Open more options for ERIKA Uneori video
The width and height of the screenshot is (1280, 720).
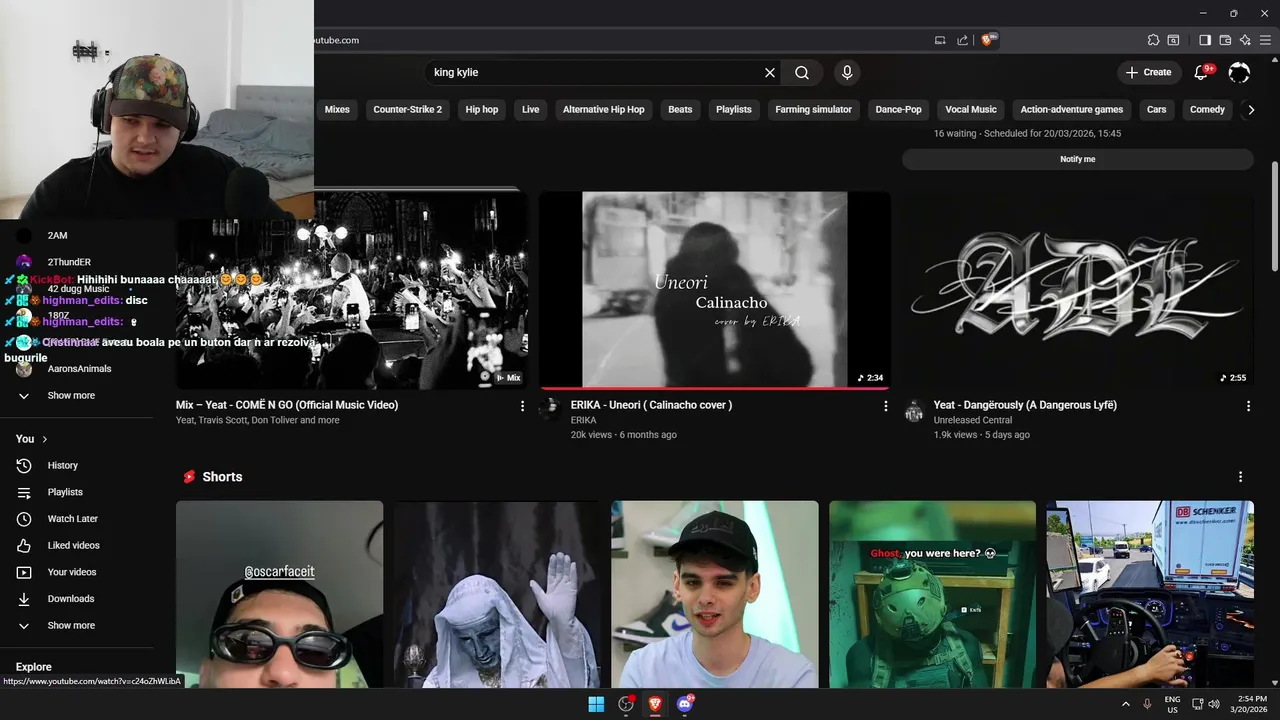(885, 406)
